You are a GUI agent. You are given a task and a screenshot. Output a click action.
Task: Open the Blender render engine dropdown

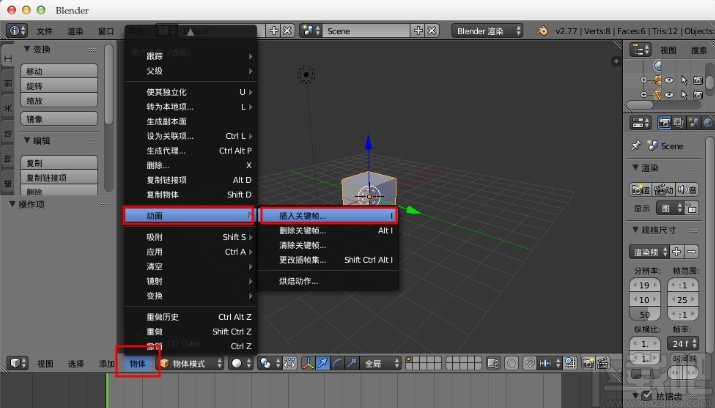[x=487, y=31]
